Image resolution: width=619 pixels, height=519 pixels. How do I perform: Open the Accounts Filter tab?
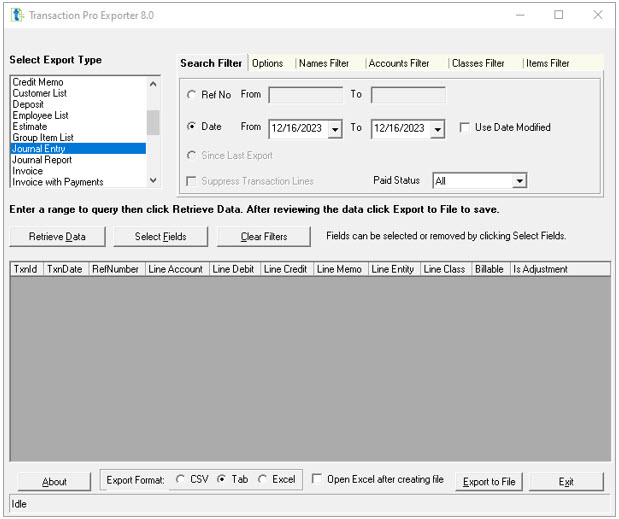click(399, 63)
